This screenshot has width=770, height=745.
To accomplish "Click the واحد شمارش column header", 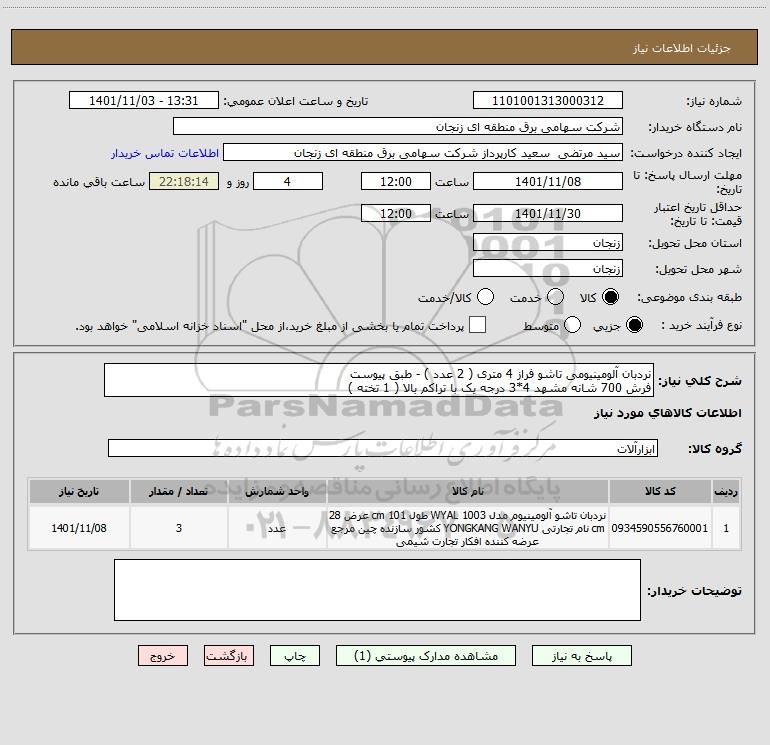I will [x=277, y=491].
